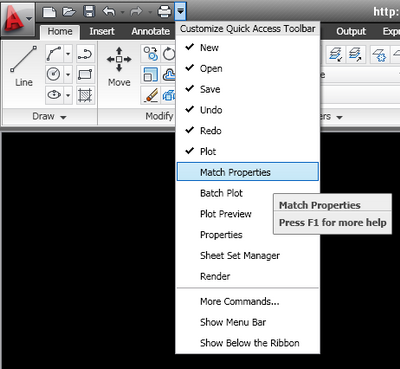
Task: Select the Copy tool in Modify panel
Action: [x=151, y=54]
